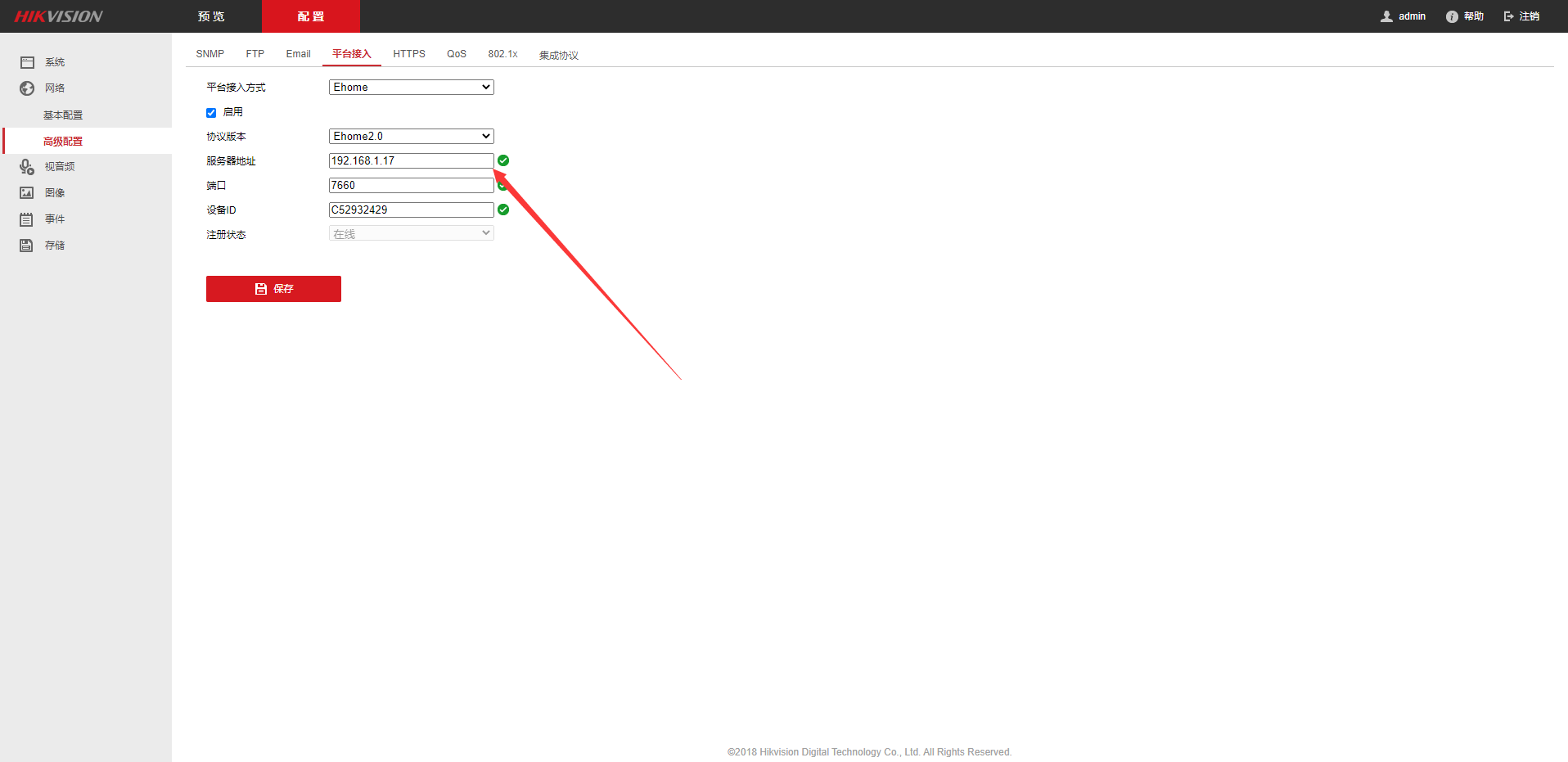This screenshot has width=1568, height=762.
Task: Click the 帮助 info icon
Action: coord(1452,16)
